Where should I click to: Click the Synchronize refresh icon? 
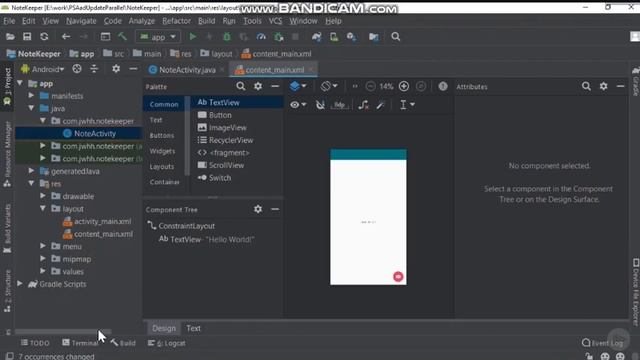(44, 37)
